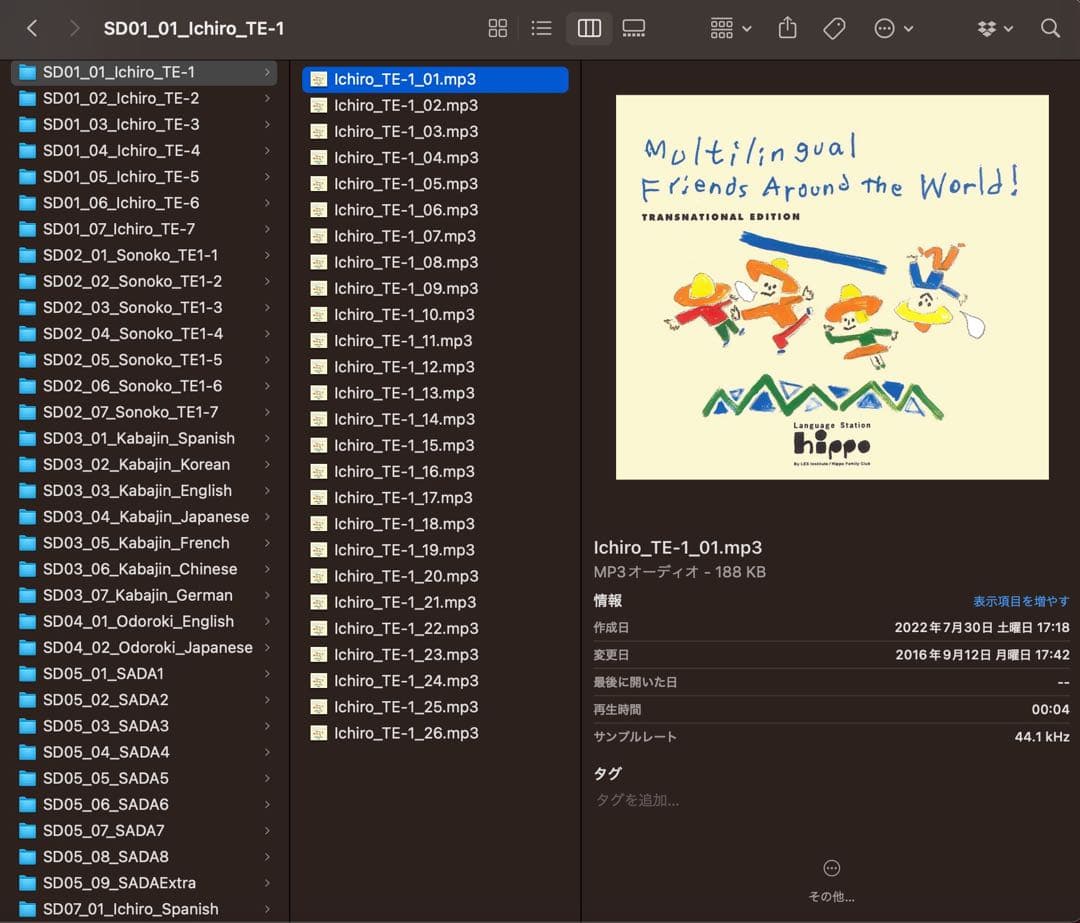Open the Search magnifier
This screenshot has height=923, width=1080.
click(1050, 28)
